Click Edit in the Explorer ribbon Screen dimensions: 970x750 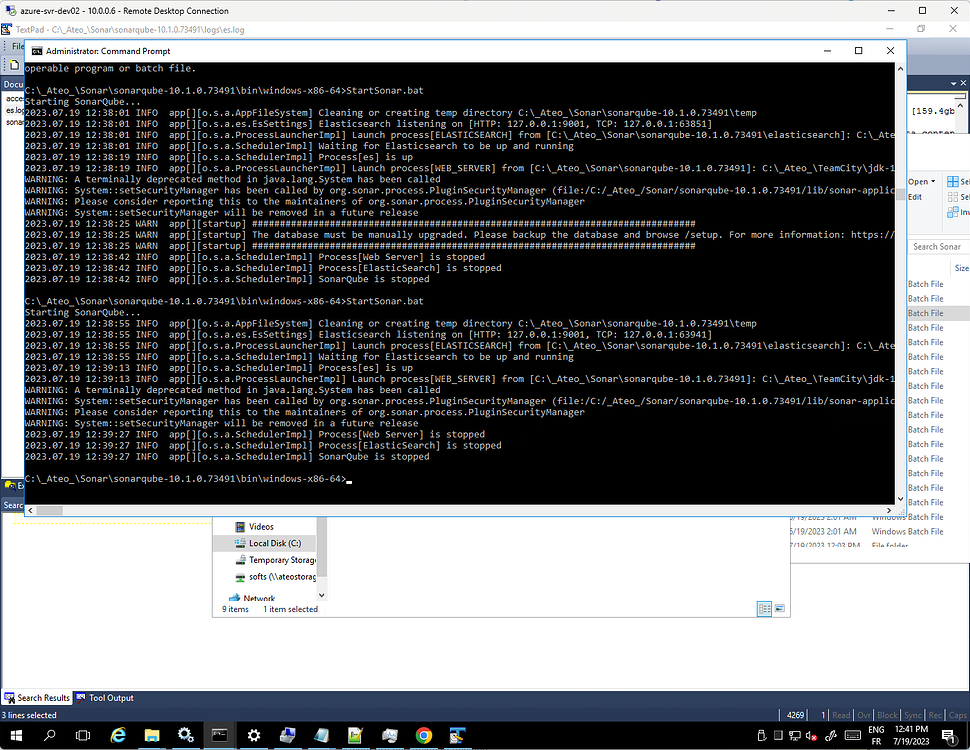coord(915,197)
